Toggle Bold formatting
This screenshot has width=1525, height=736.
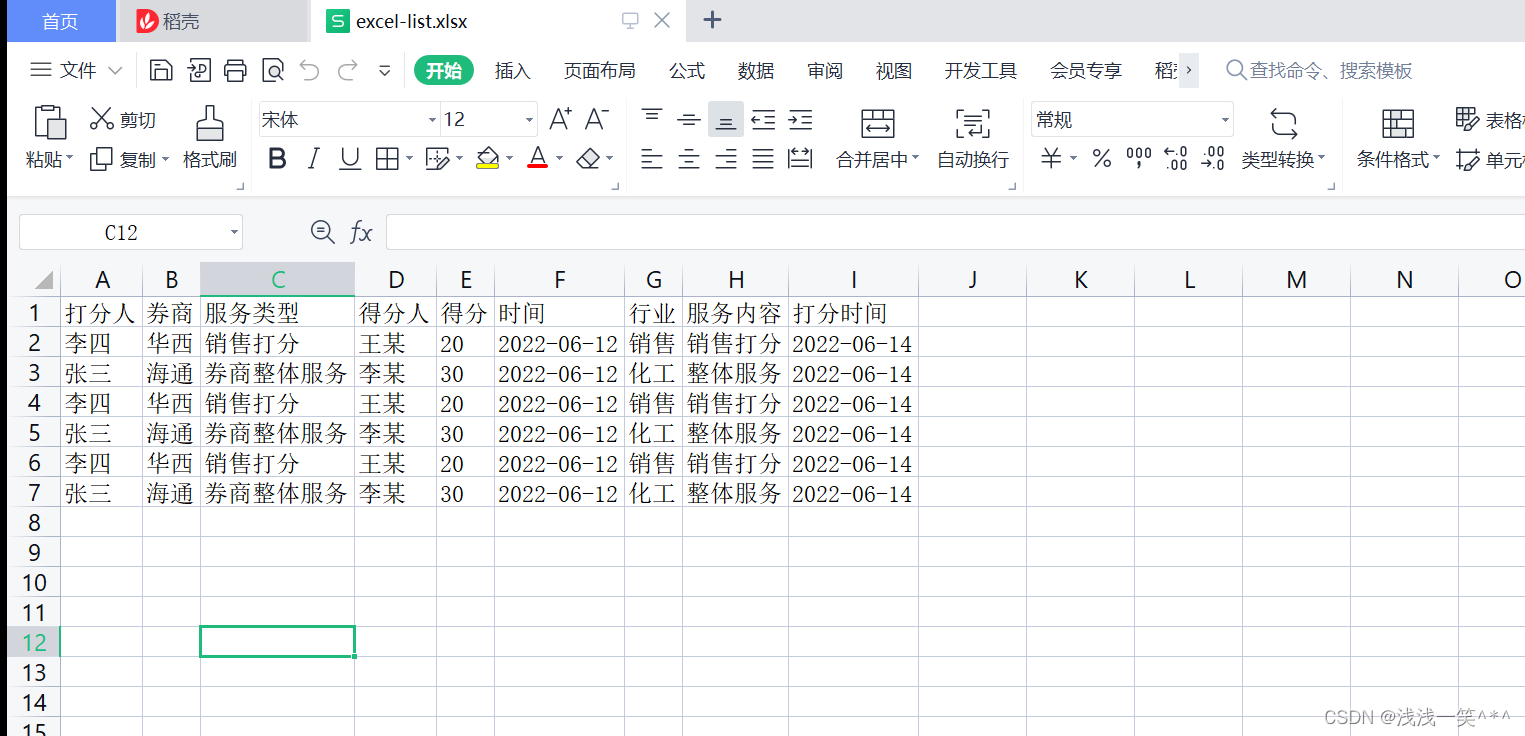coord(277,158)
